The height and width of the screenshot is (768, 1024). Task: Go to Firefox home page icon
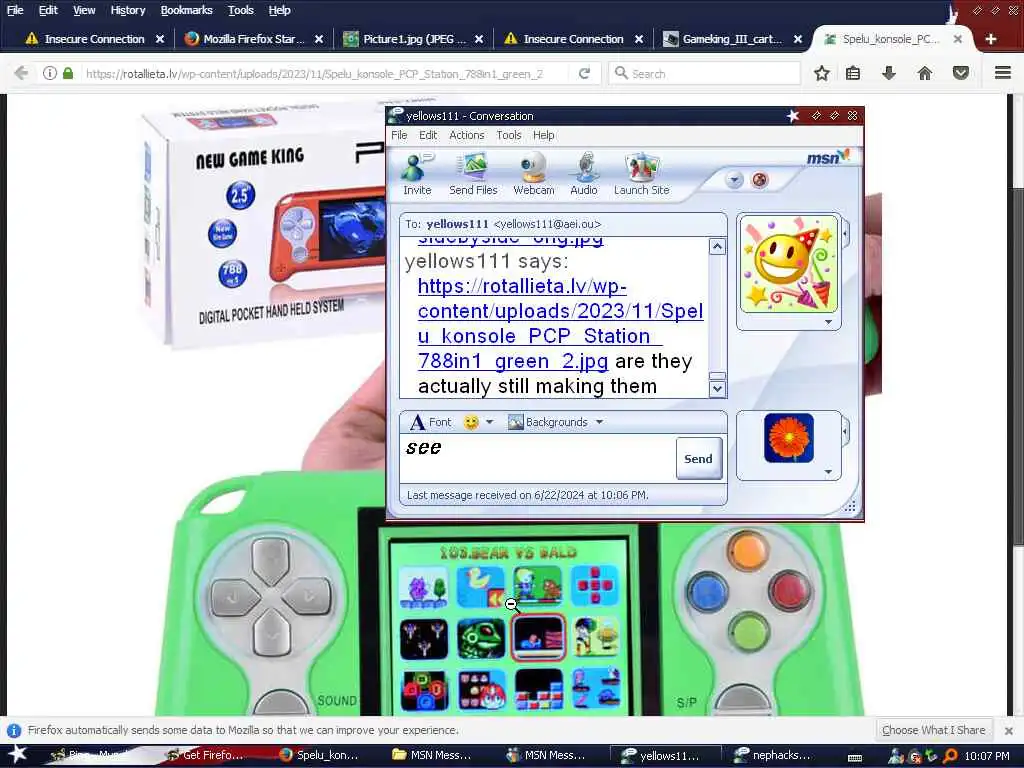[x=925, y=73]
